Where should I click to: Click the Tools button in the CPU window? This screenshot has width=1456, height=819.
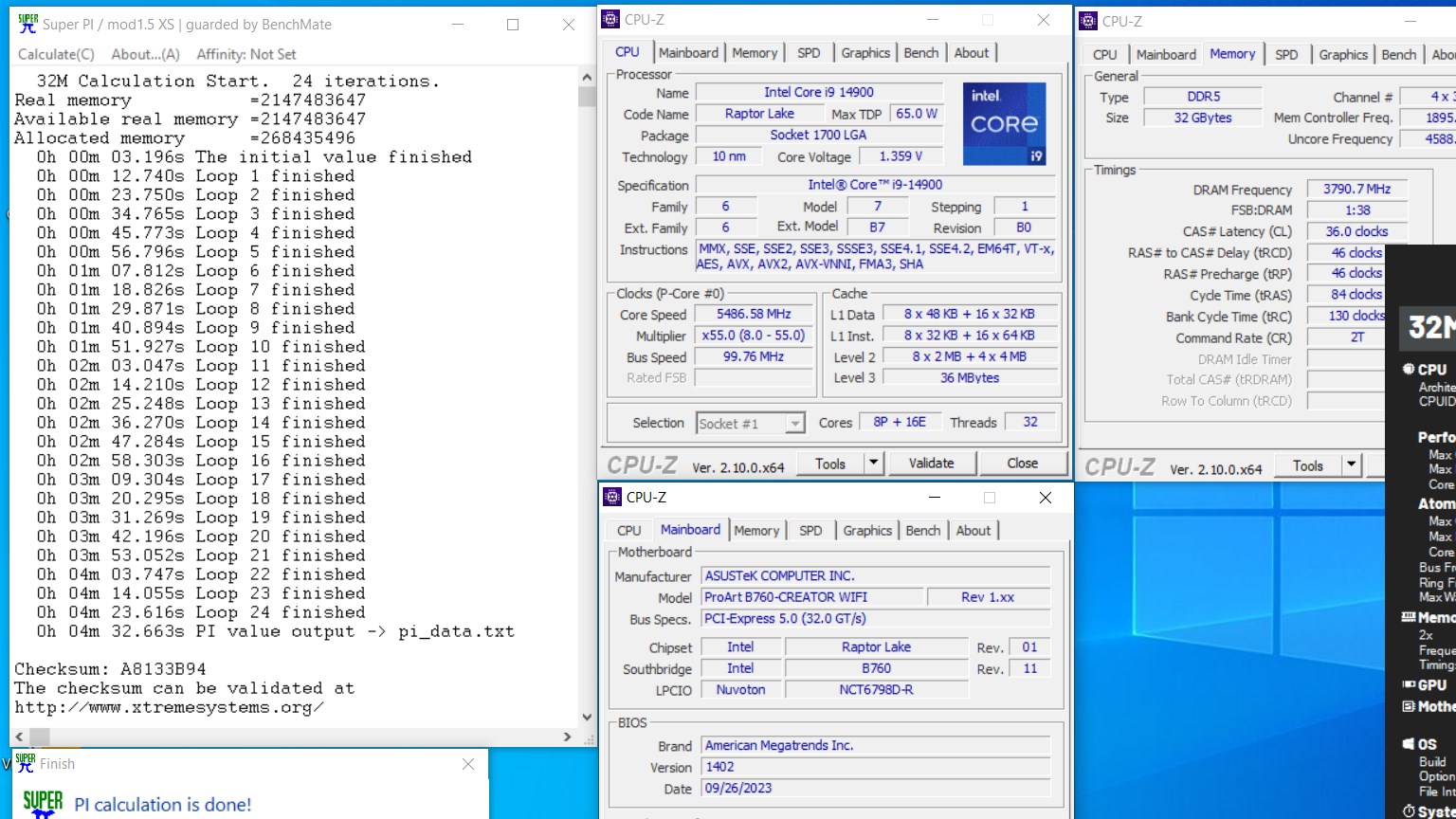coord(830,464)
